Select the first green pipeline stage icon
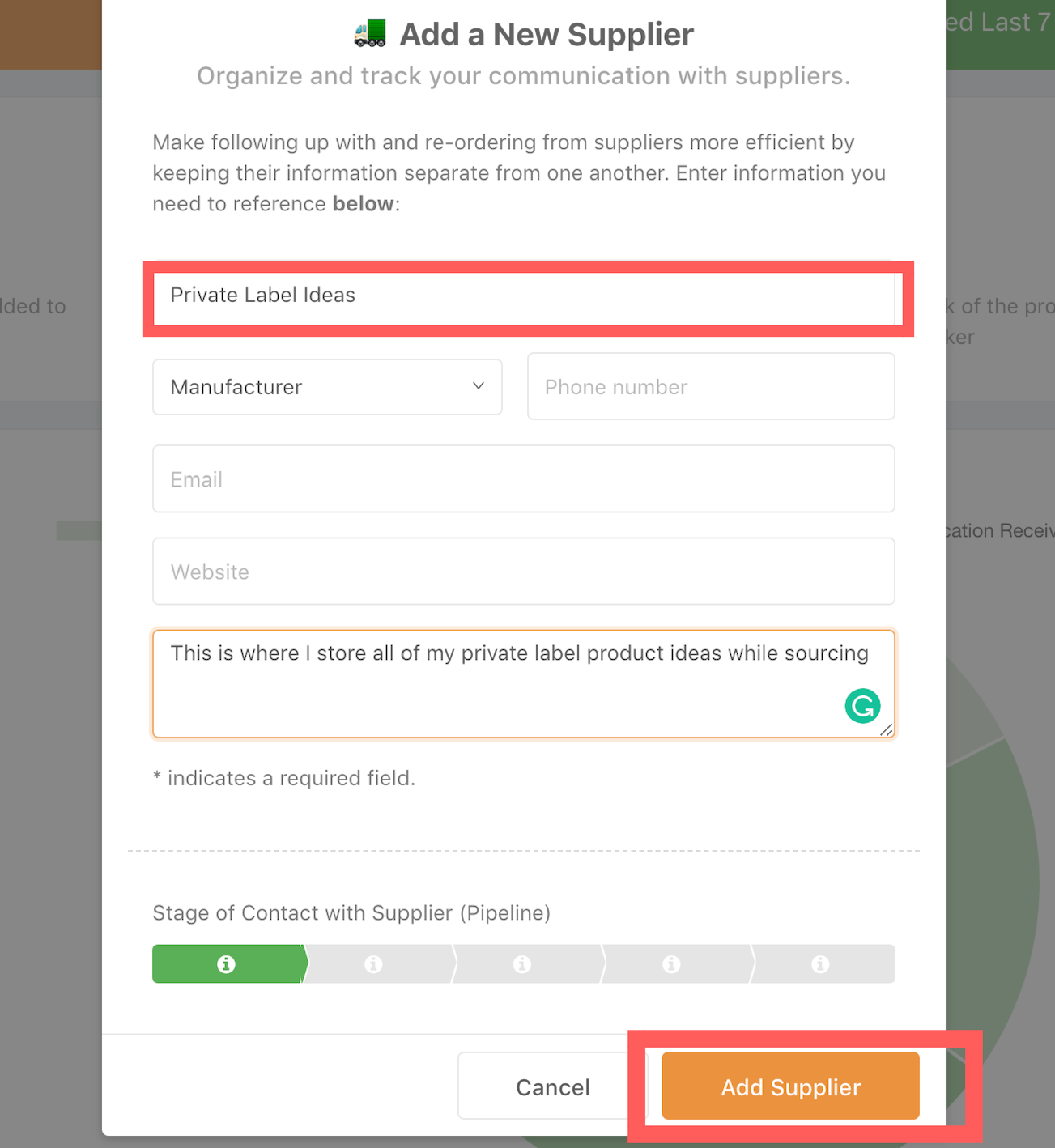The width and height of the screenshot is (1055, 1148). 226,964
